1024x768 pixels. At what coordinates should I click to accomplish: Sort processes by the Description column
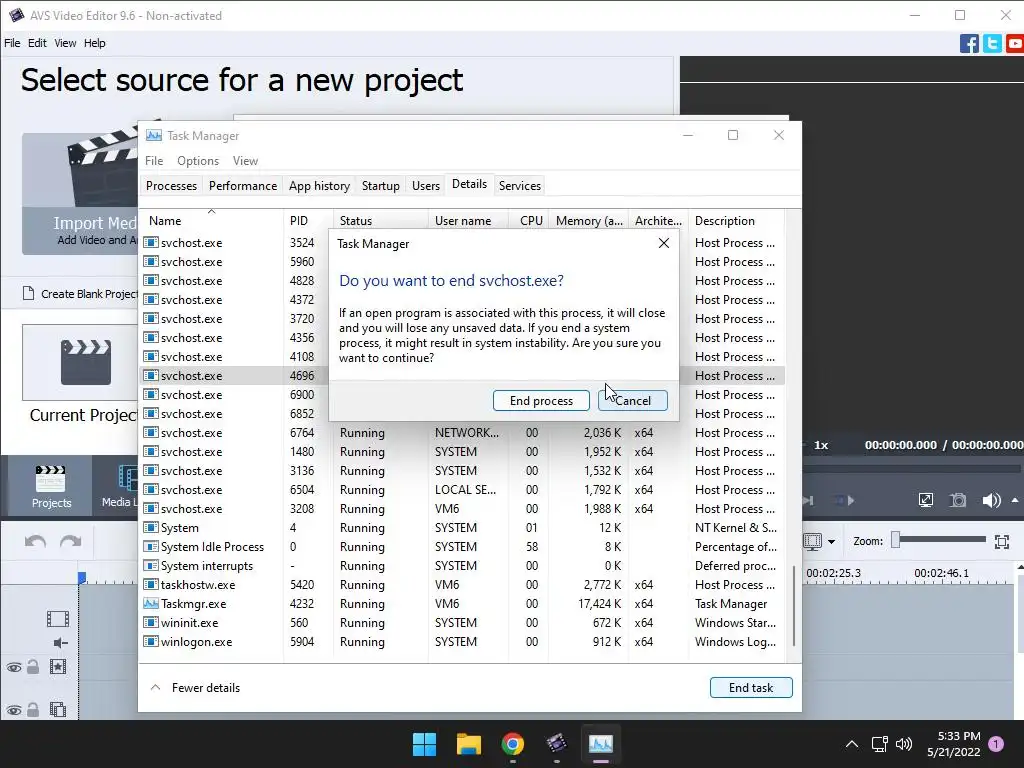point(735,221)
